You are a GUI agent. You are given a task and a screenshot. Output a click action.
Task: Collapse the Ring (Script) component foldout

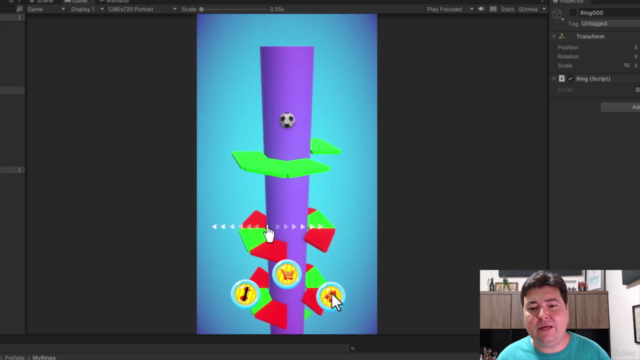554,78
